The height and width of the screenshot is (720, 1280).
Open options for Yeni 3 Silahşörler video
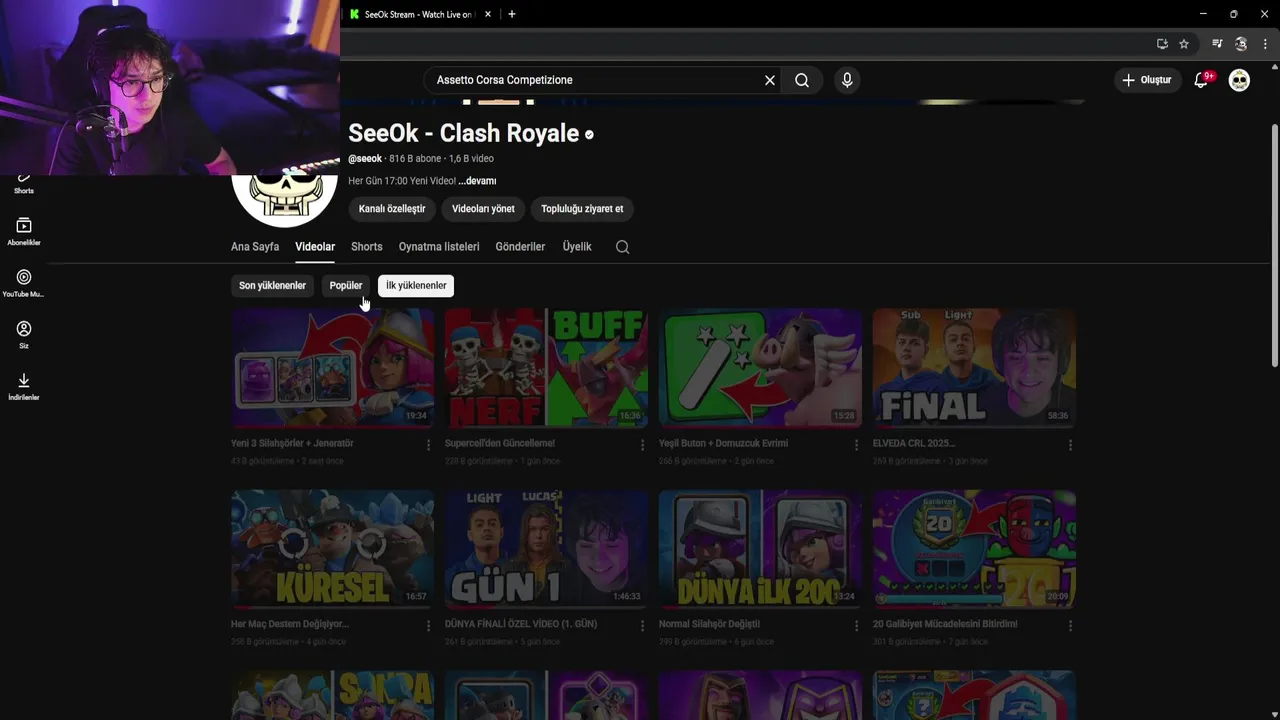[429, 444]
